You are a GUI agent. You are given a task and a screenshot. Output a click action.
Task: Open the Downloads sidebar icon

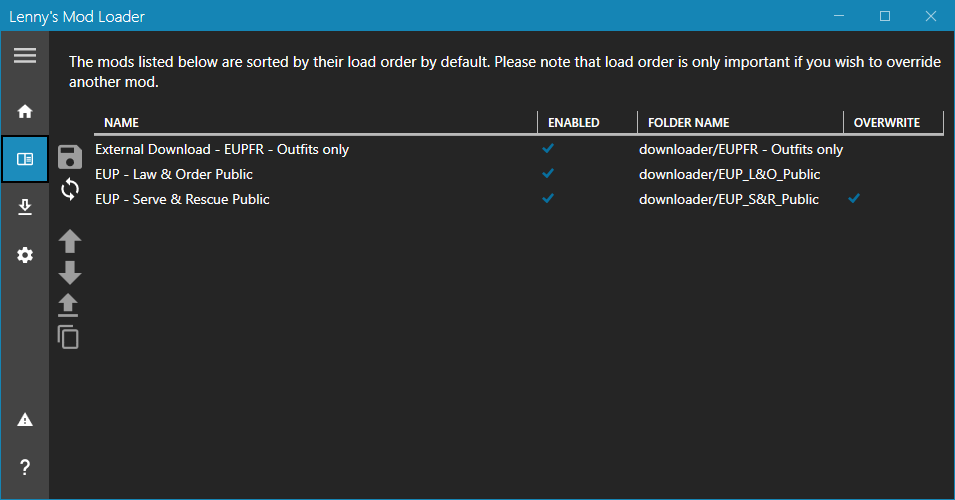click(25, 207)
